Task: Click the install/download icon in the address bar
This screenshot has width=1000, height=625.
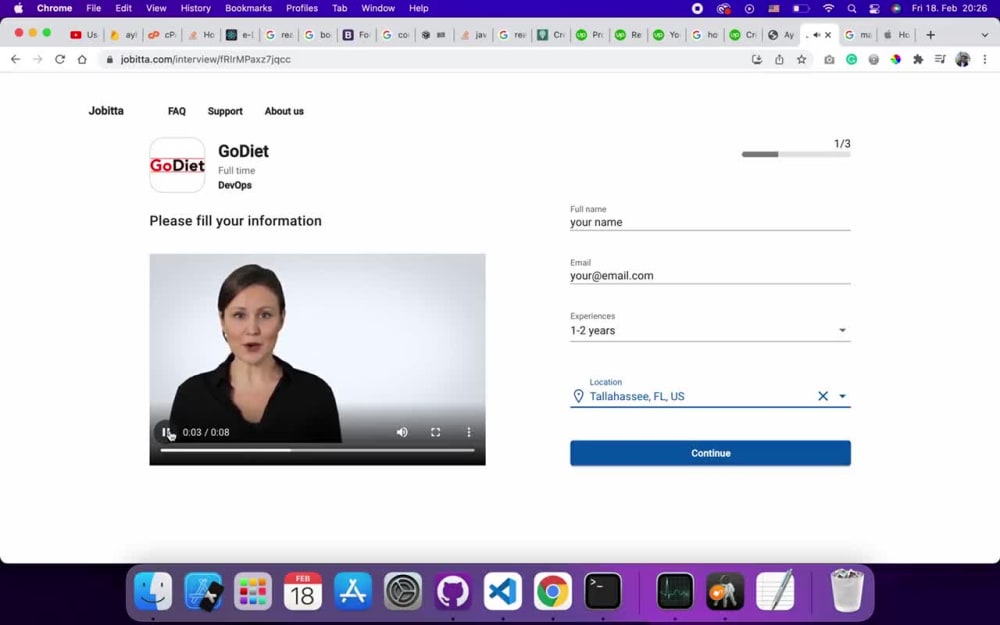Action: click(757, 59)
